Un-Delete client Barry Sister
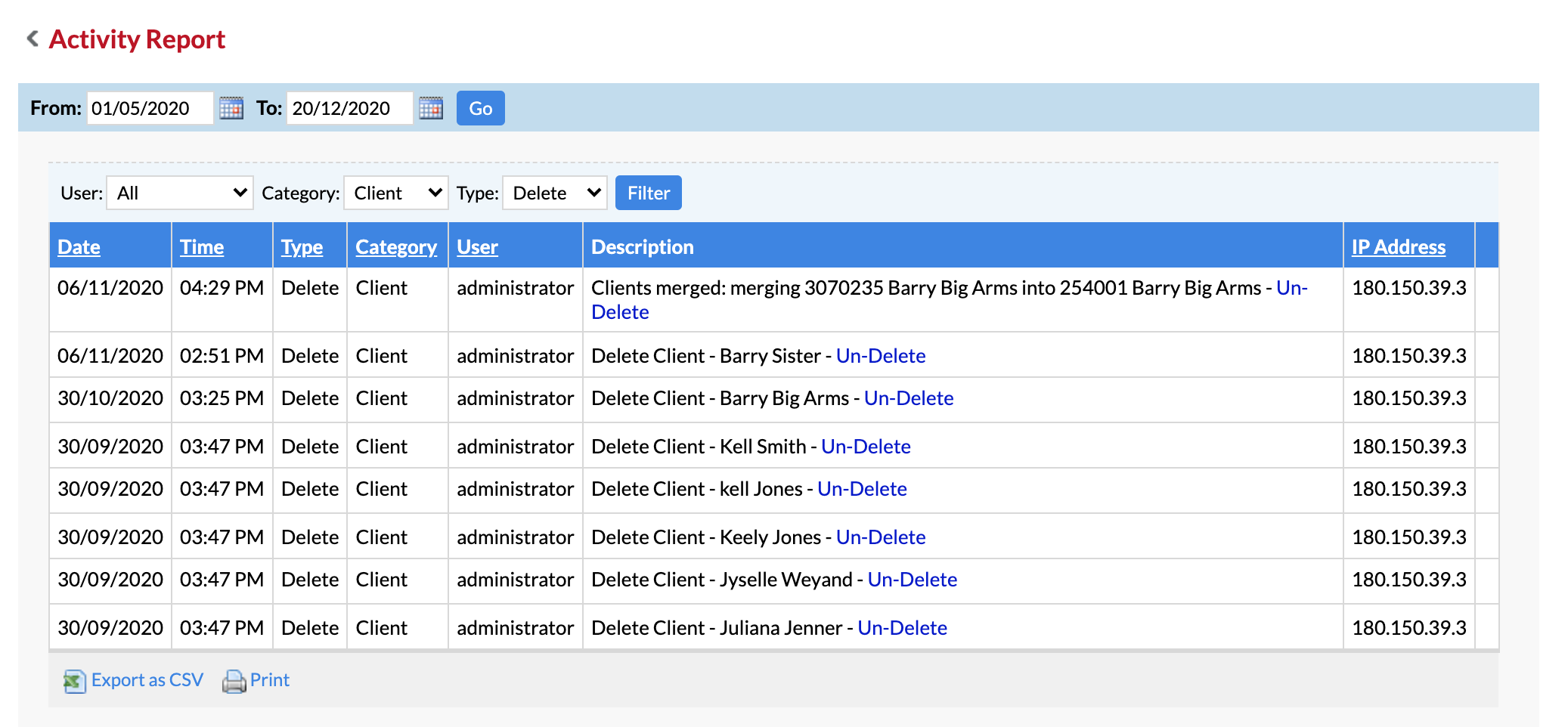The image size is (1568, 727). (x=881, y=356)
